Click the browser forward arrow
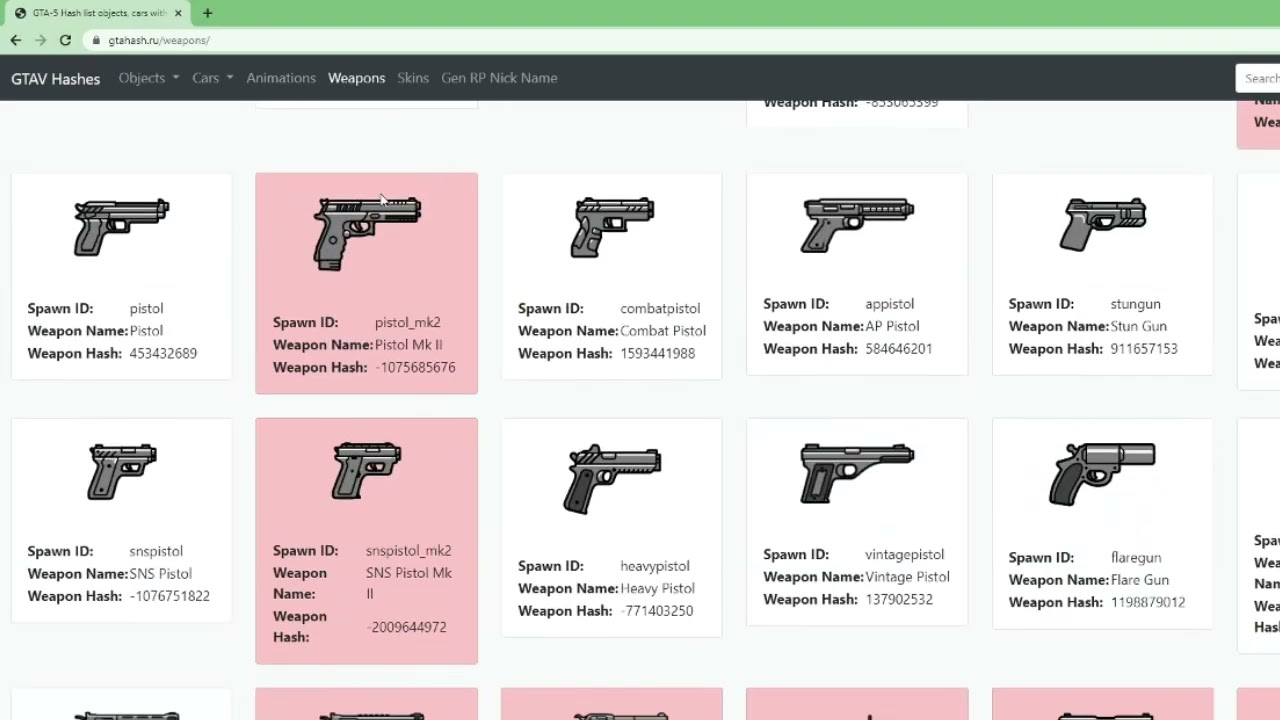The image size is (1280, 720). click(x=40, y=40)
